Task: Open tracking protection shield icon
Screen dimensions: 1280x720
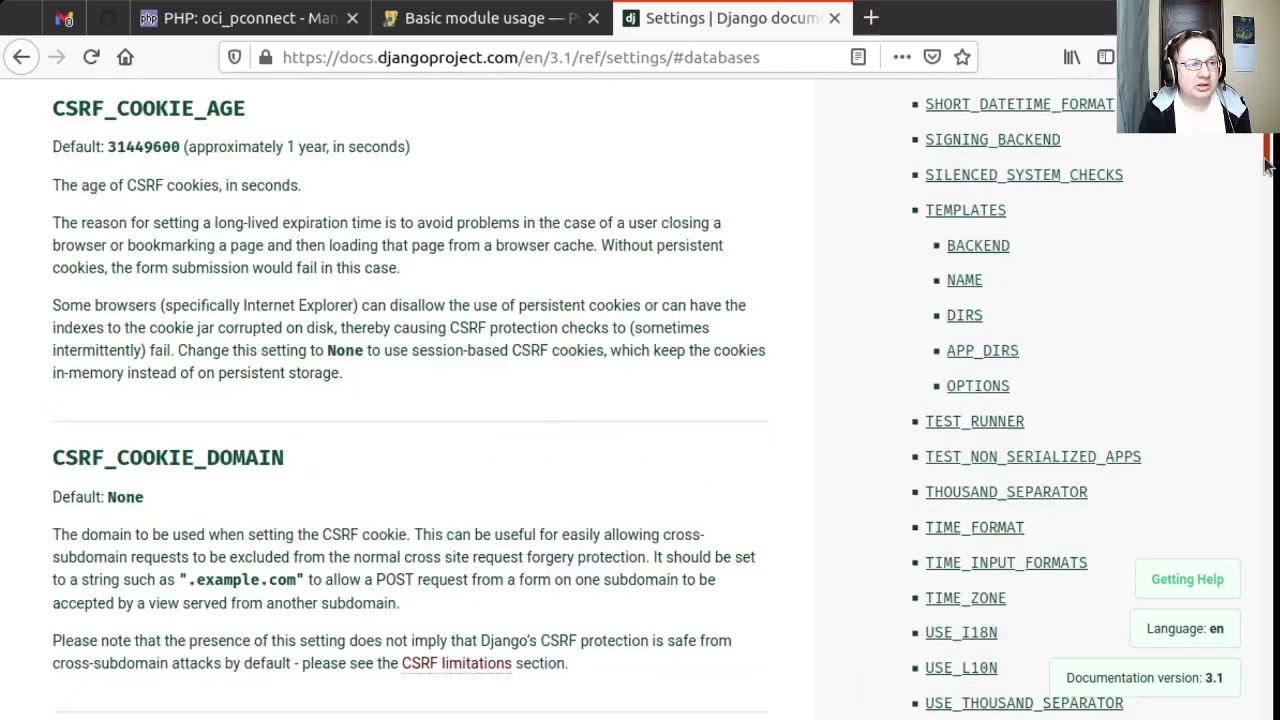Action: click(234, 57)
